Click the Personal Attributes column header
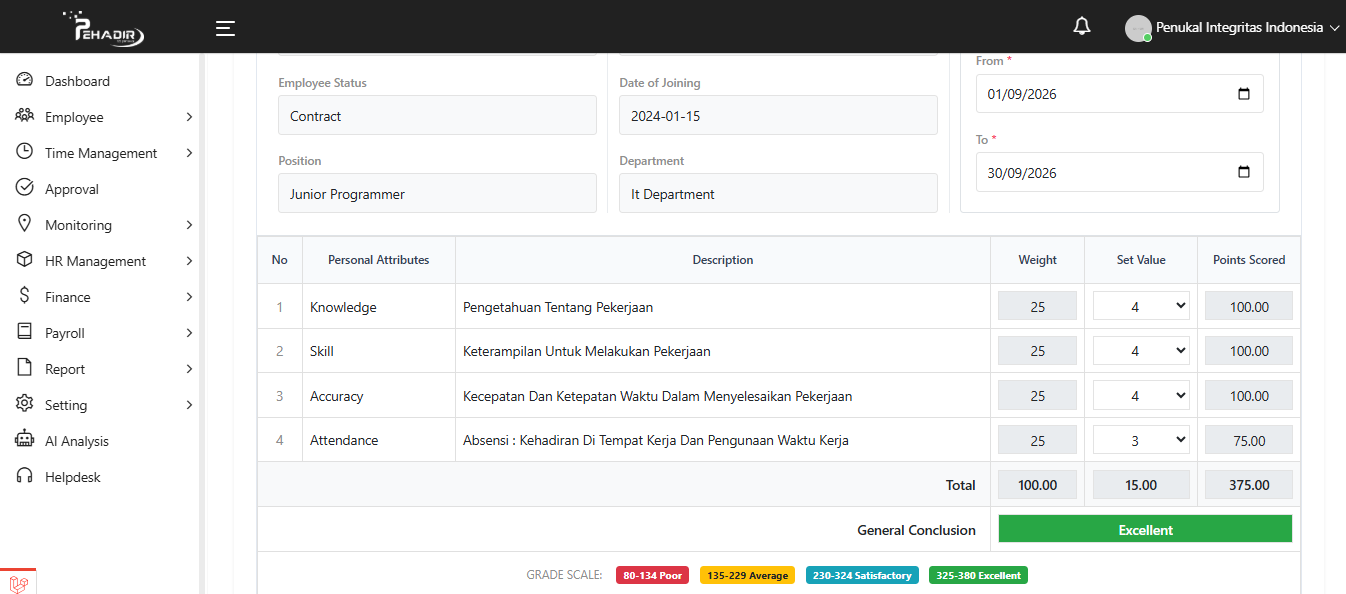This screenshot has width=1346, height=594. coord(378,260)
